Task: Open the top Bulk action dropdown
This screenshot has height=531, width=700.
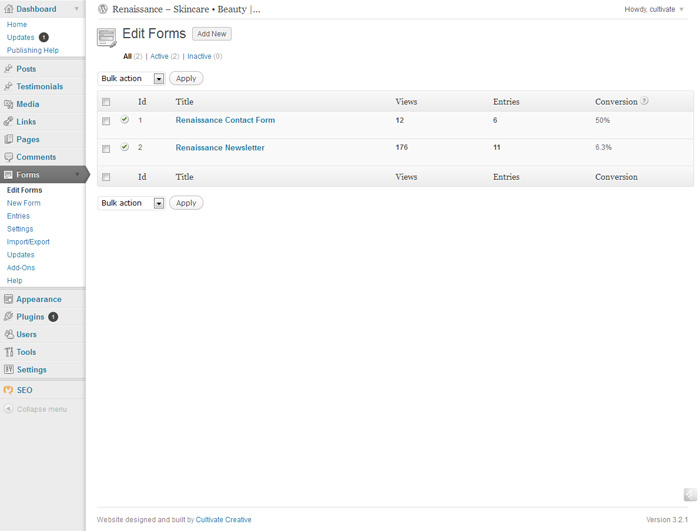Action: pyautogui.click(x=131, y=79)
